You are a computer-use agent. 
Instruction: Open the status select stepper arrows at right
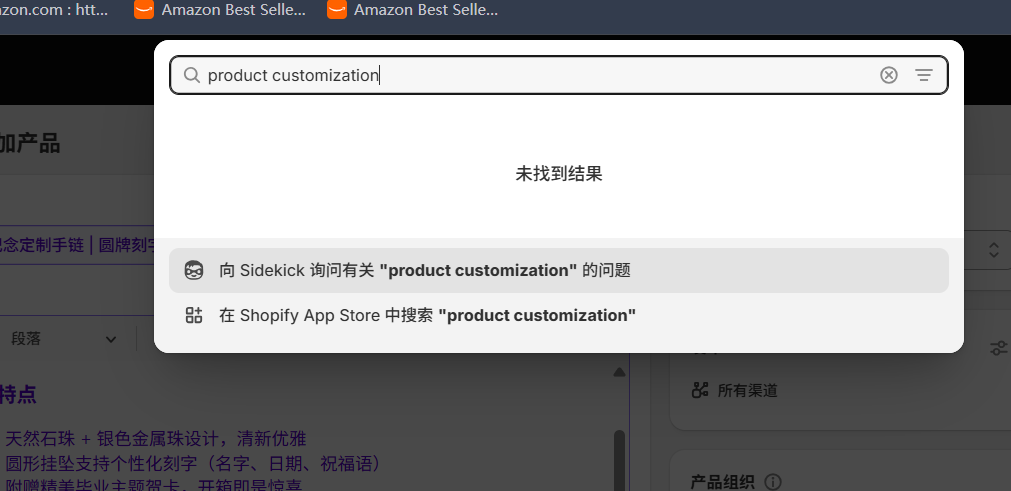(994, 250)
